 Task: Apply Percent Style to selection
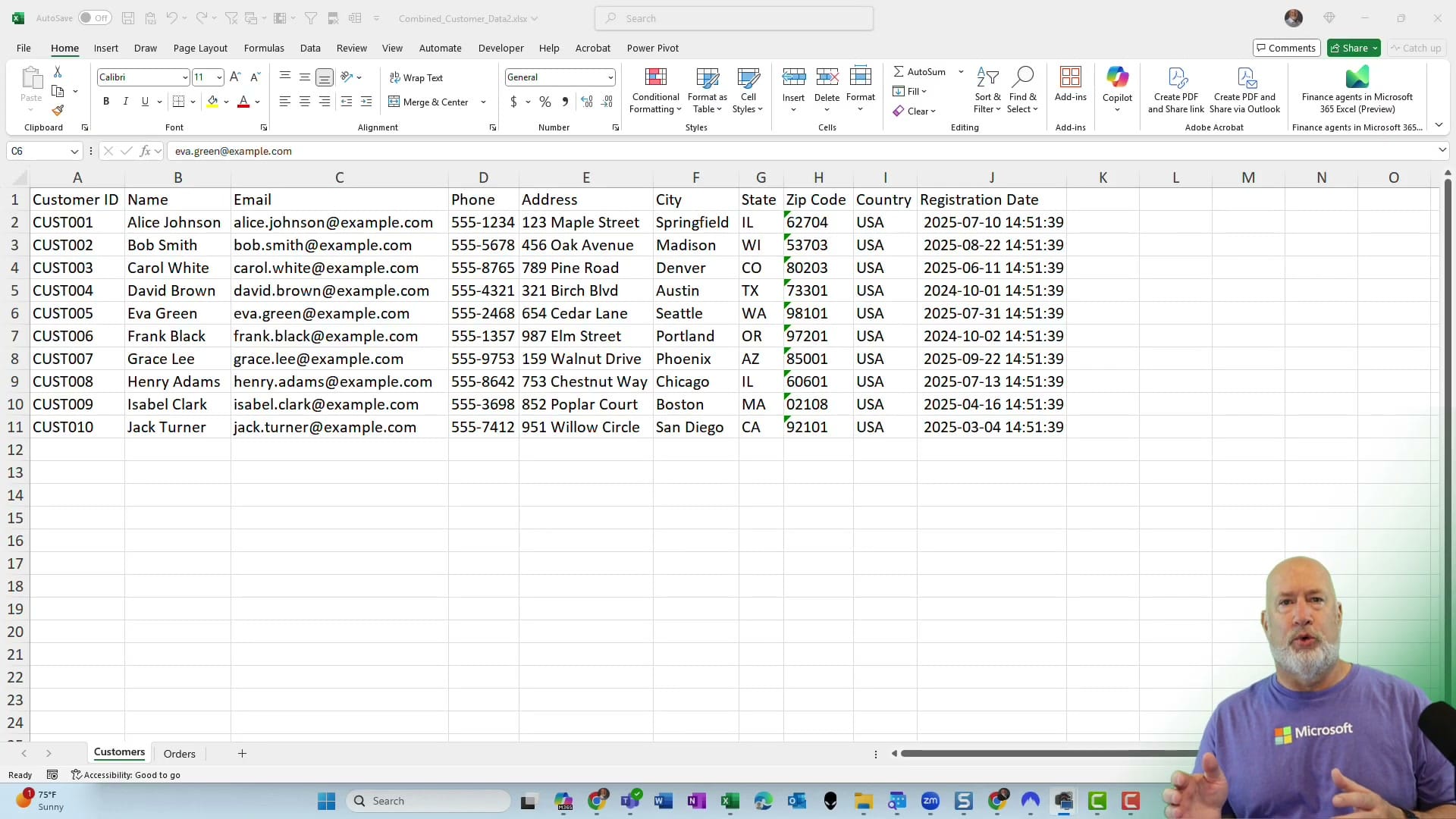click(x=545, y=102)
